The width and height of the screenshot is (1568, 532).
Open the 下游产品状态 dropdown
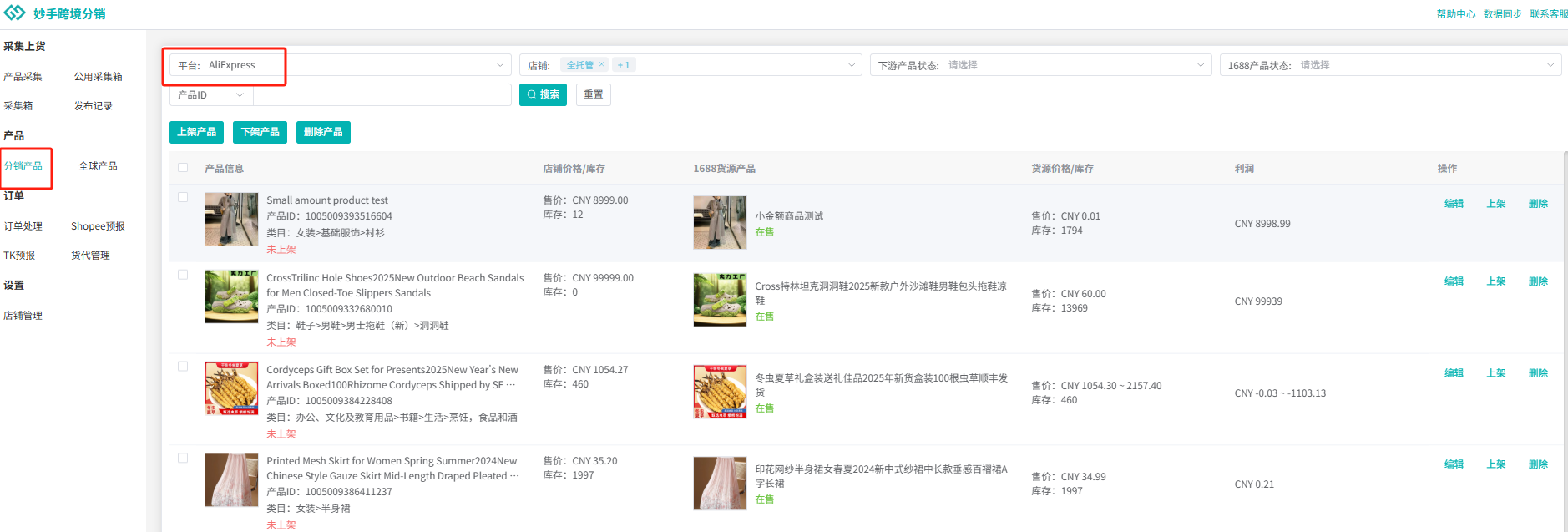point(1040,65)
